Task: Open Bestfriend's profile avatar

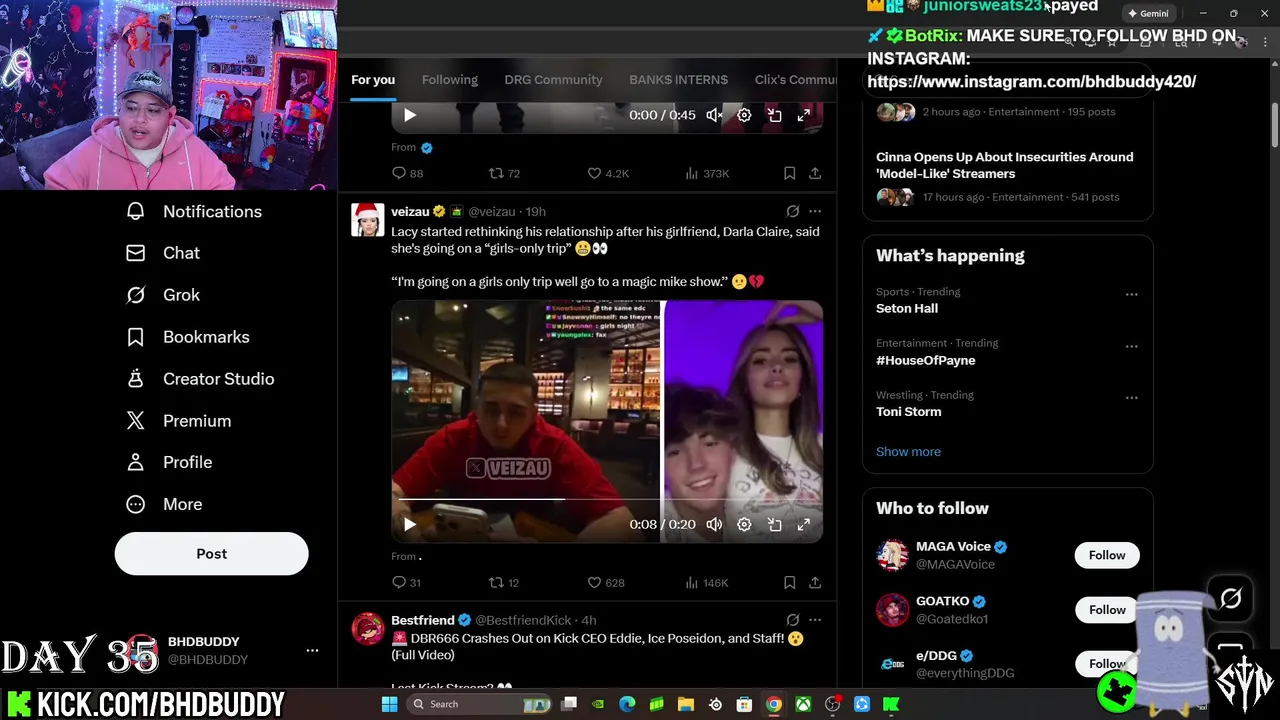Action: pos(368,628)
